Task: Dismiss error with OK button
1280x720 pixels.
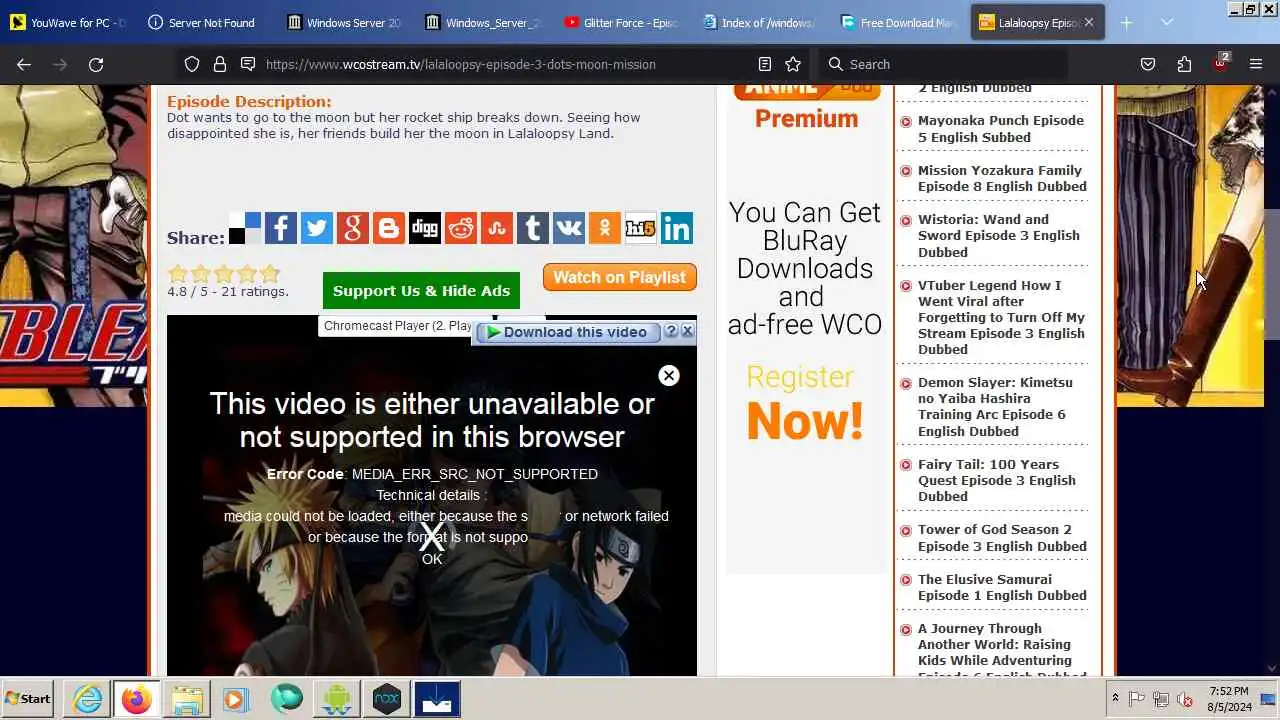Action: tap(432, 559)
